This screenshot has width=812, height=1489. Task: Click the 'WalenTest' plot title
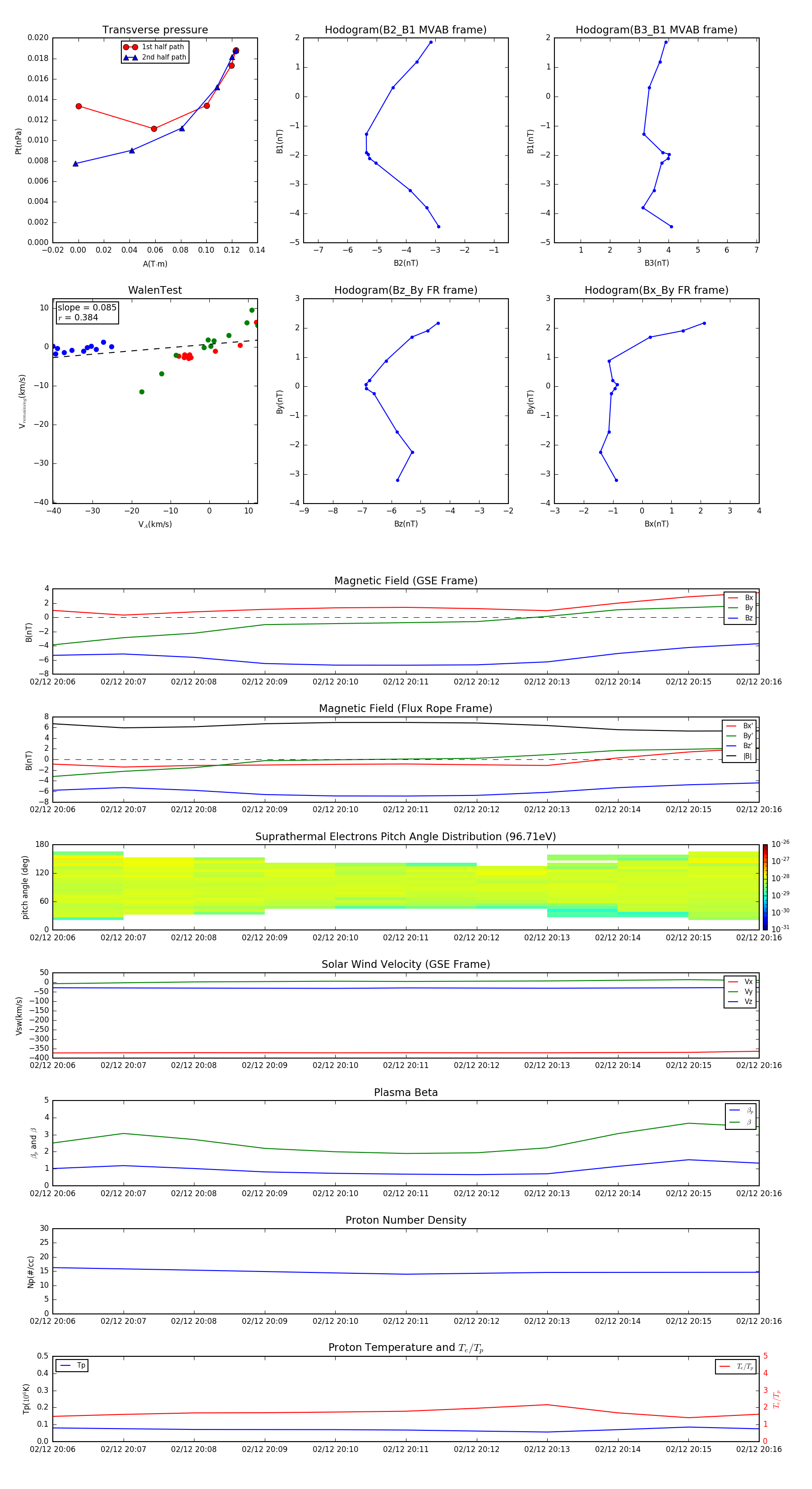pyautogui.click(x=155, y=290)
